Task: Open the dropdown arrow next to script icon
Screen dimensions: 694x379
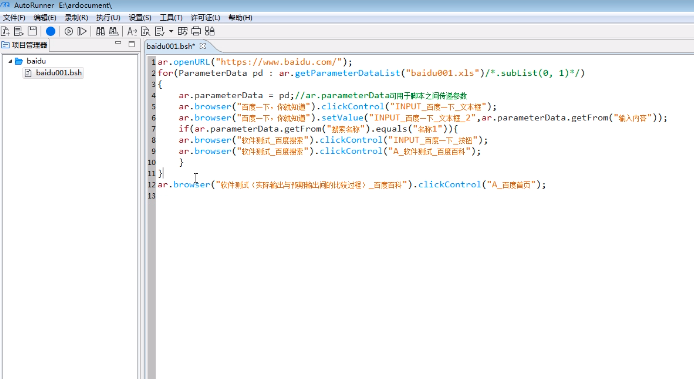Action: tap(171, 31)
